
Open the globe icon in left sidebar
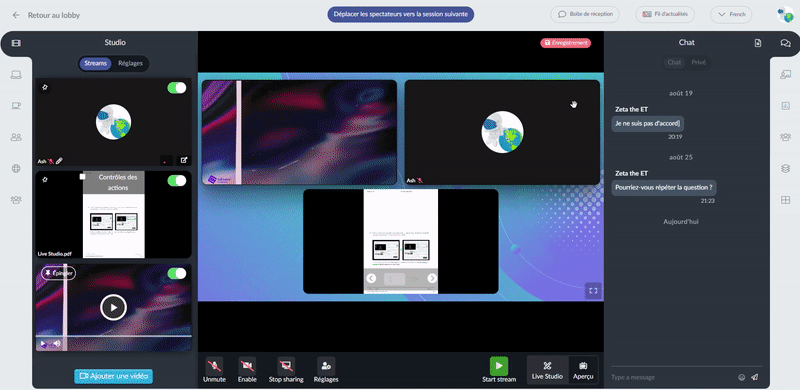pyautogui.click(x=16, y=168)
